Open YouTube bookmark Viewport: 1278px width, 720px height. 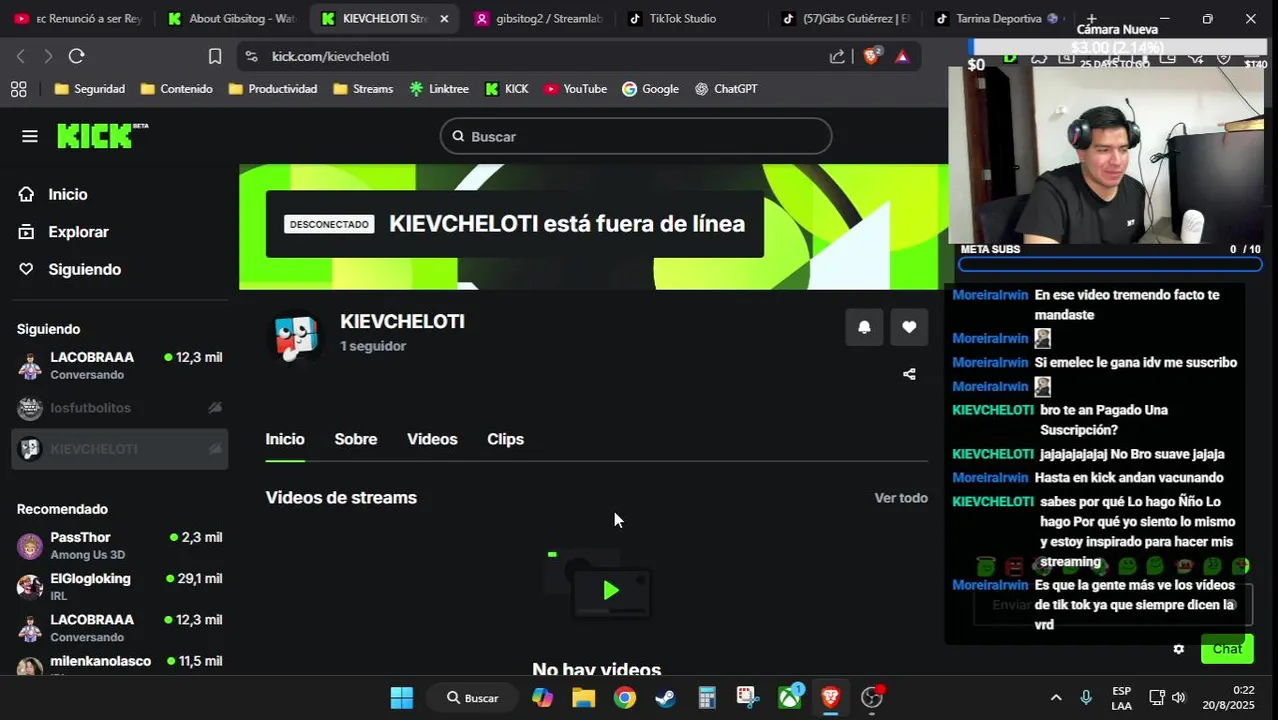tap(575, 89)
